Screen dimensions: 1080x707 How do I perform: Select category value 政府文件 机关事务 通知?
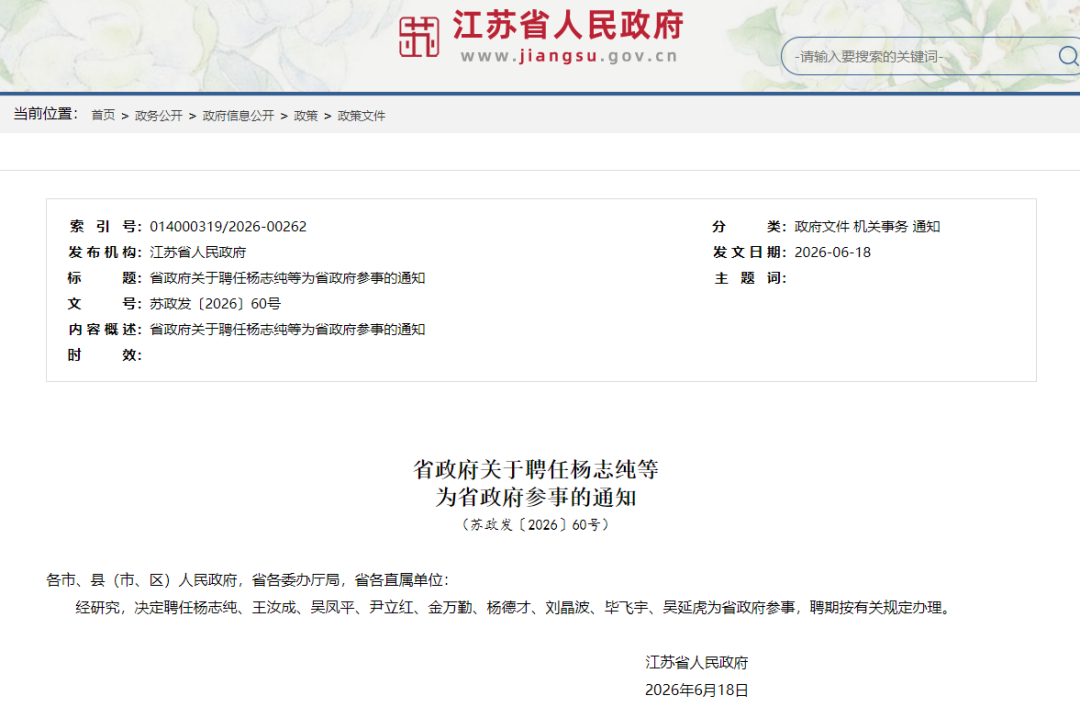(867, 227)
